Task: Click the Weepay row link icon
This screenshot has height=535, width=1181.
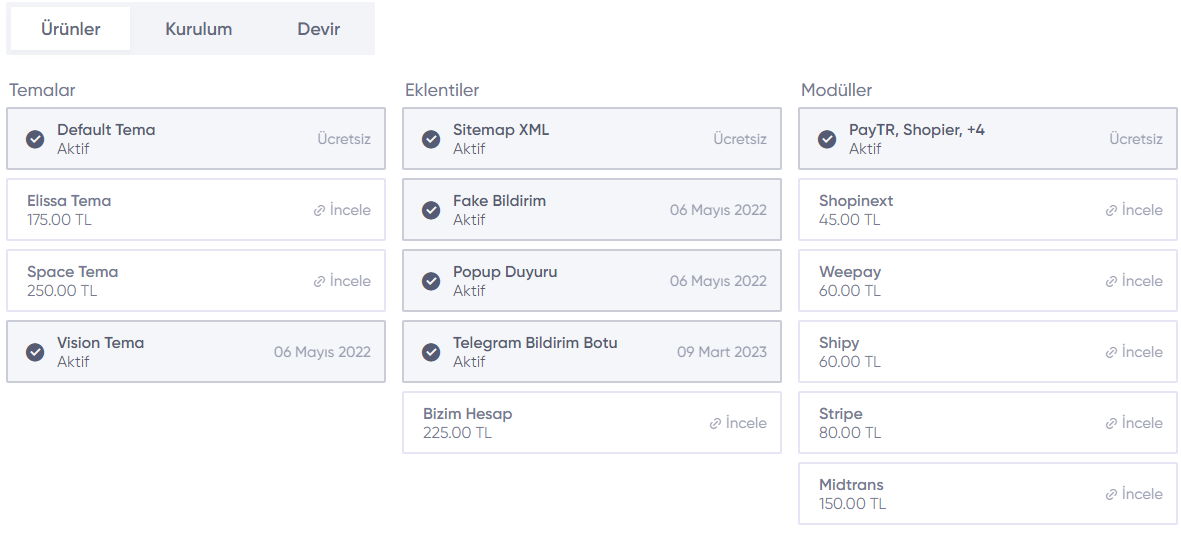Action: click(x=1111, y=282)
